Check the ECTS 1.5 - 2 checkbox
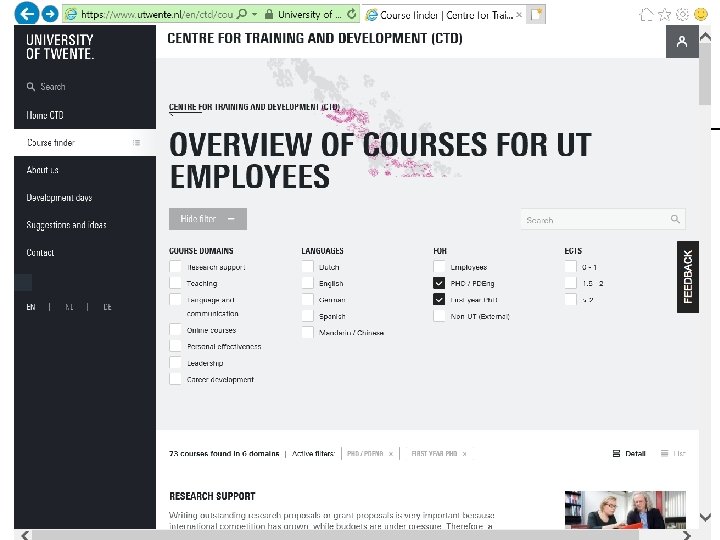Screen dimensions: 720x540 pyautogui.click(x=571, y=283)
